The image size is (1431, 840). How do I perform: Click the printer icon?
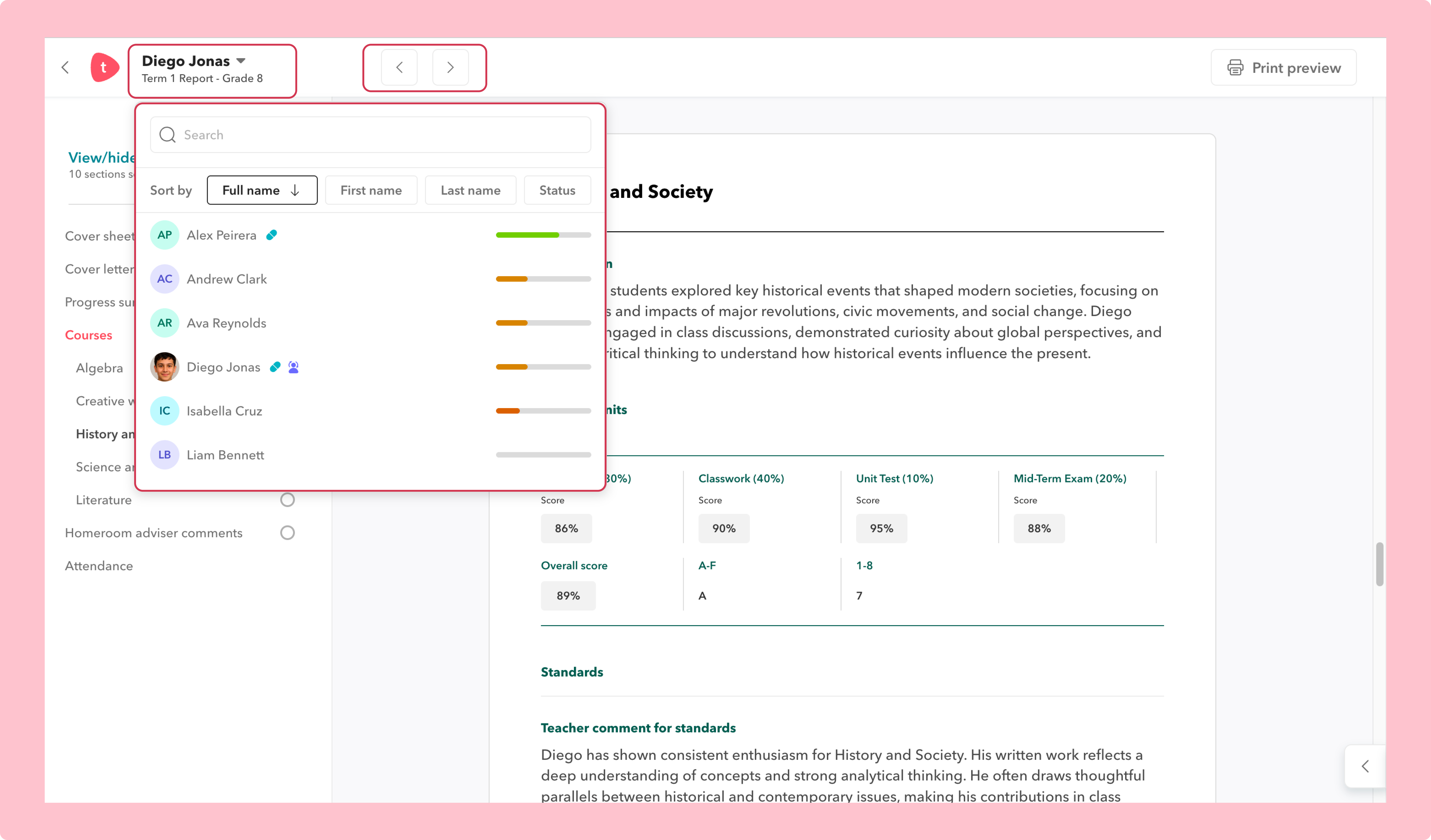click(x=1236, y=68)
